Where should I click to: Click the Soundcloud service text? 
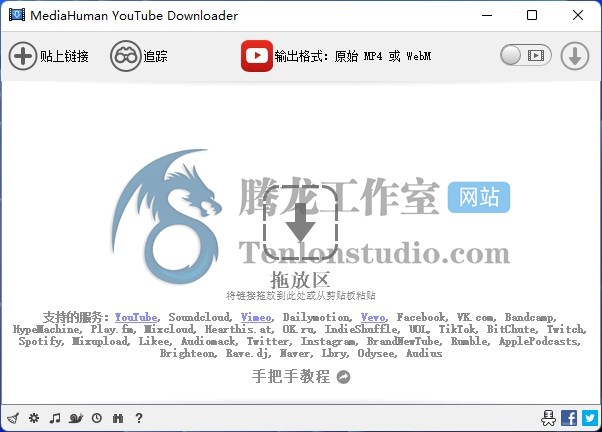(x=200, y=317)
